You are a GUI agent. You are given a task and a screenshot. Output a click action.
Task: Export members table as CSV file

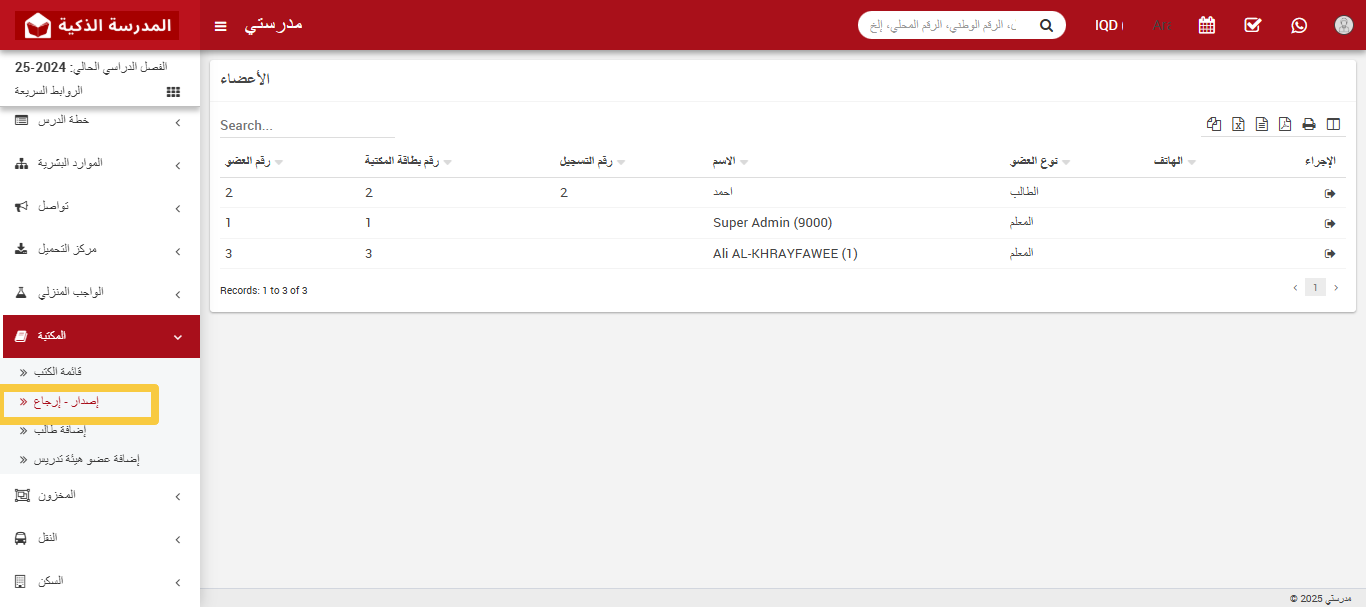pyautogui.click(x=1262, y=124)
